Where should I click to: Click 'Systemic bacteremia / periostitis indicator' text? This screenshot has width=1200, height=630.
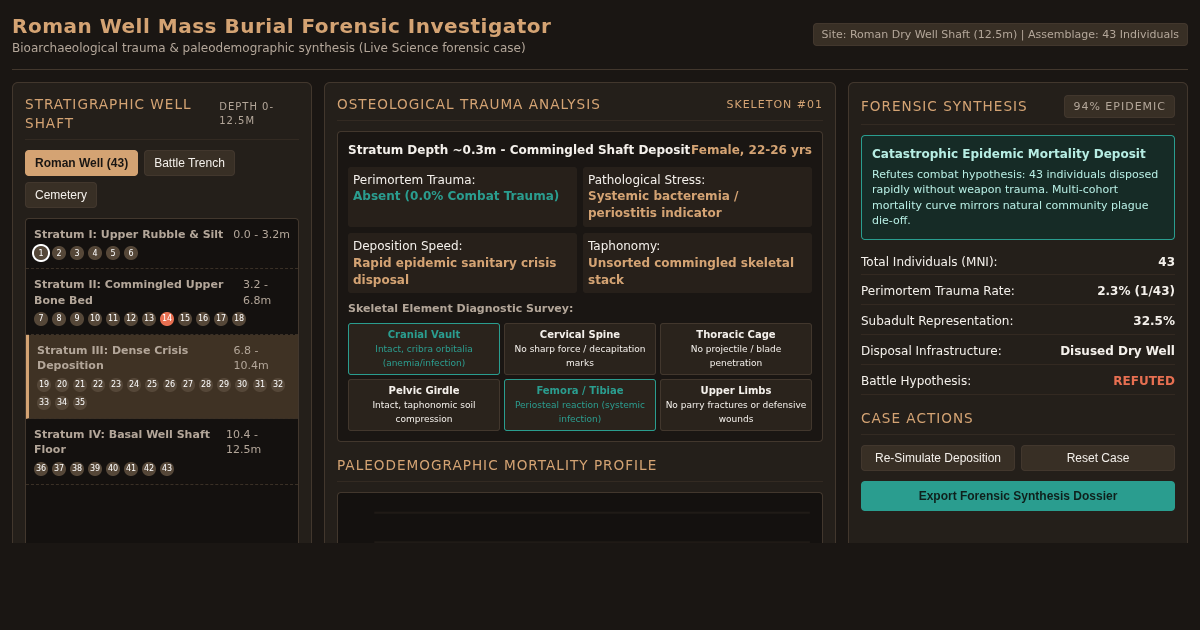(x=663, y=205)
